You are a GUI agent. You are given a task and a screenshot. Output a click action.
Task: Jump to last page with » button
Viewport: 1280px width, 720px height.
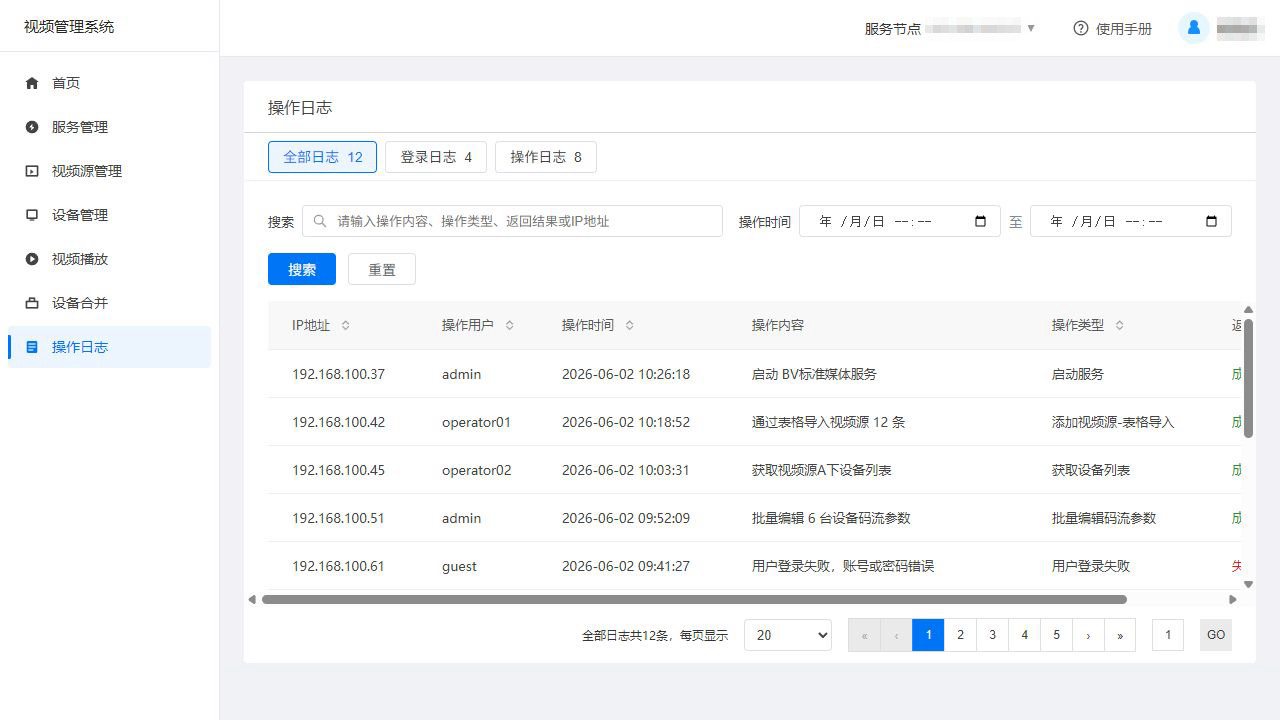coord(1120,635)
